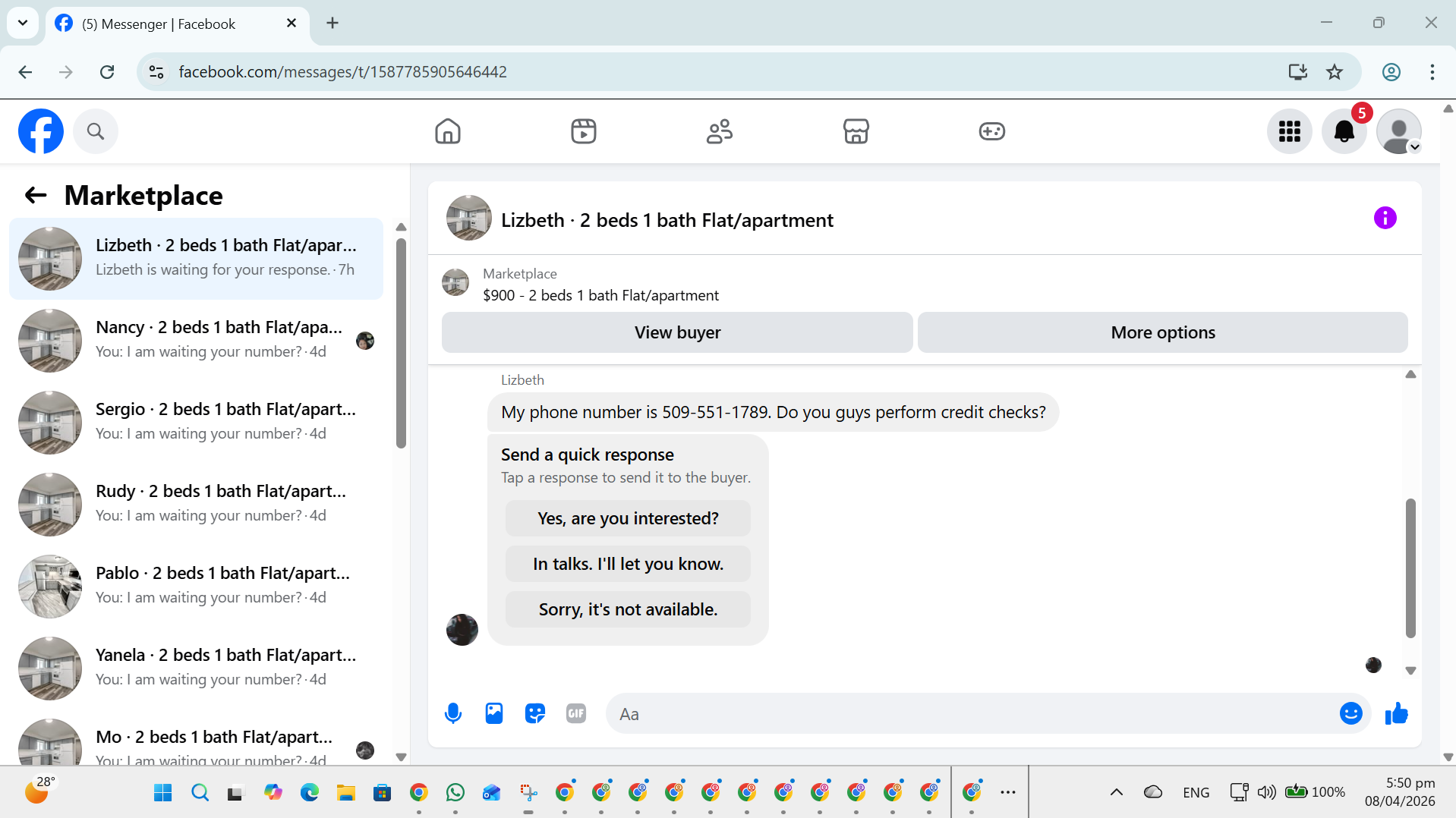Open Lizbeth's conversation in the list
Viewport: 1456px width, 818px height.
[x=196, y=259]
